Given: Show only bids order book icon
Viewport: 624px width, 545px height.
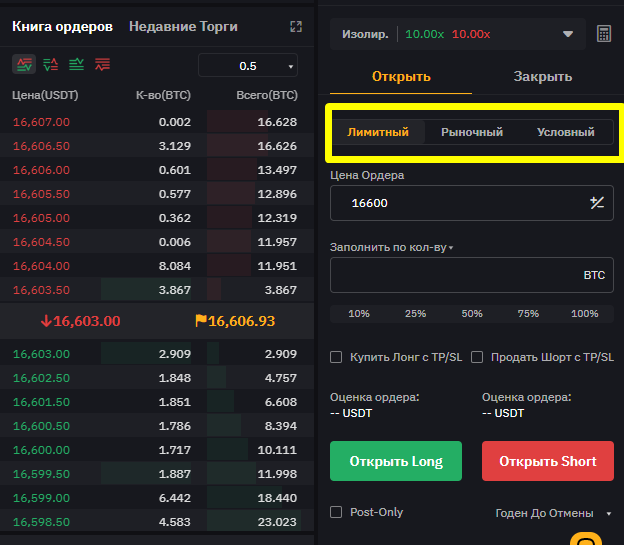Looking at the screenshot, I should click(76, 64).
